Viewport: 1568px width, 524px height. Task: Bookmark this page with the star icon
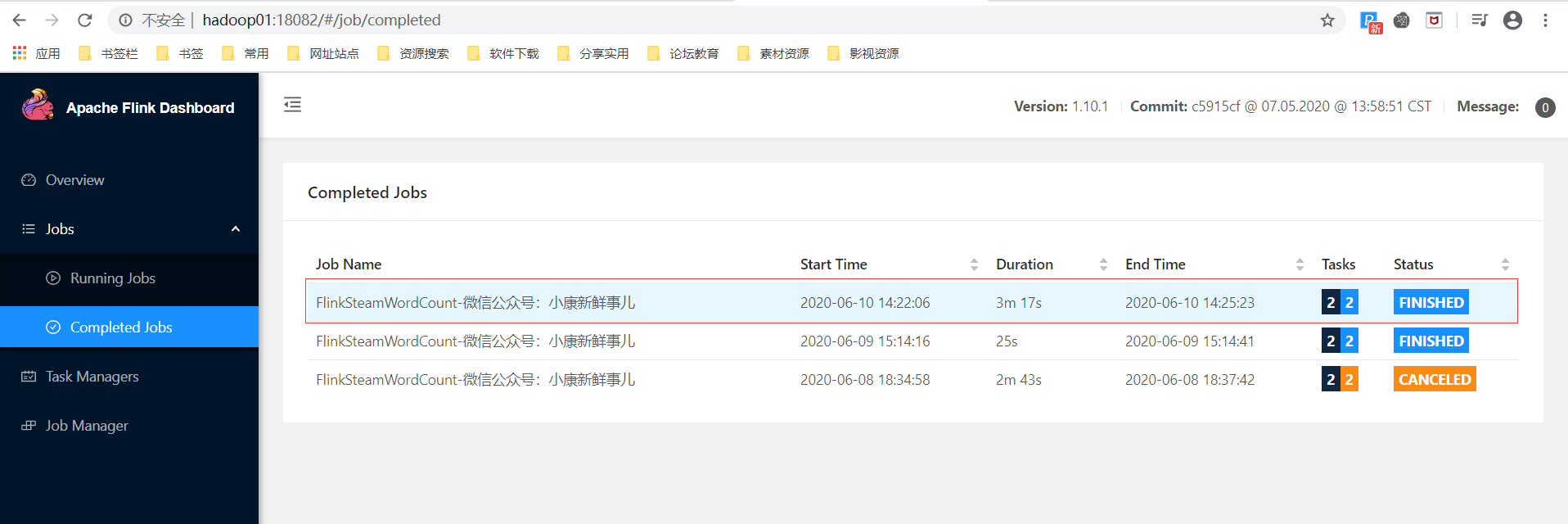point(1327,20)
